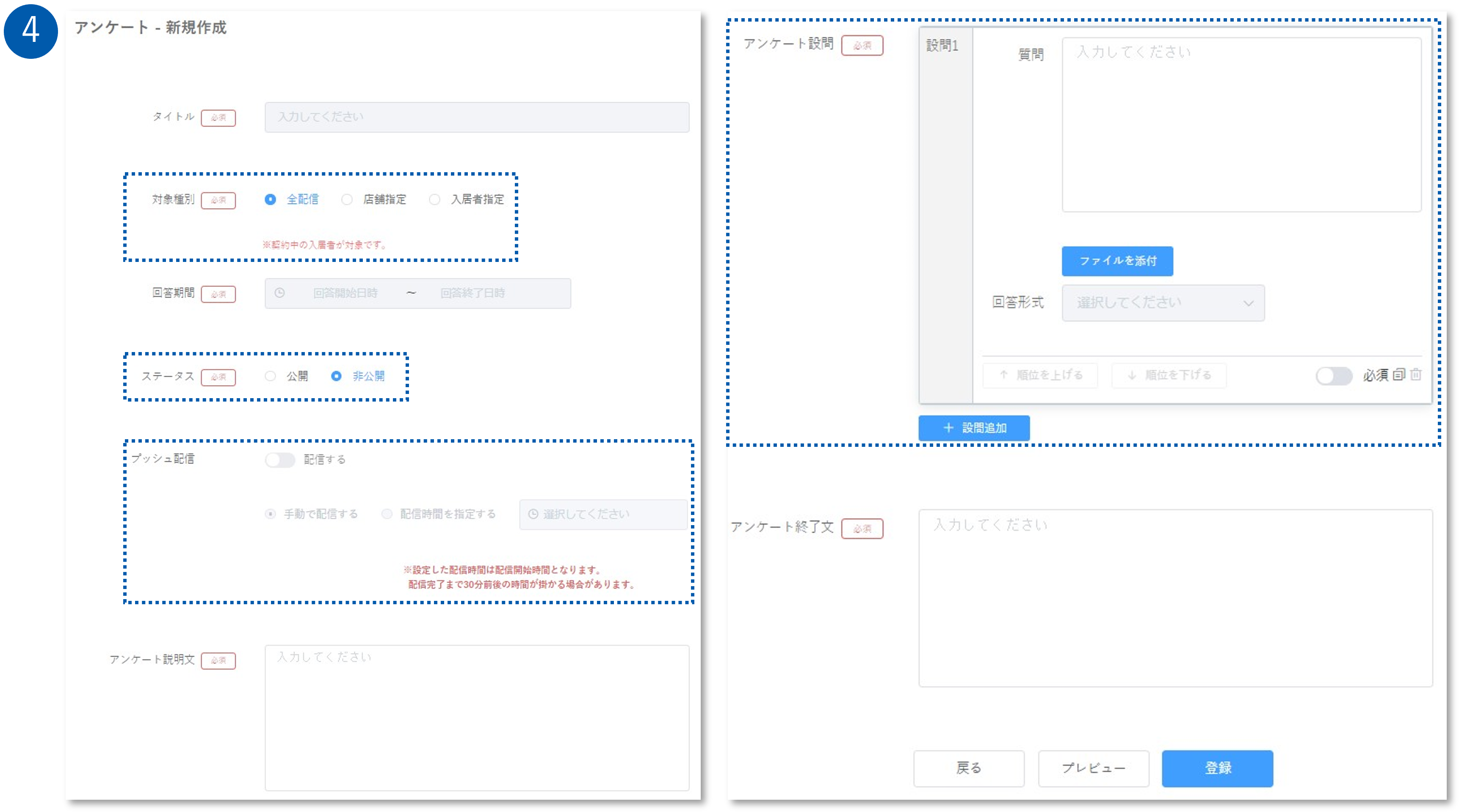Click the ファイルを添付 button
Viewport: 1459px width, 812px height.
1117,261
